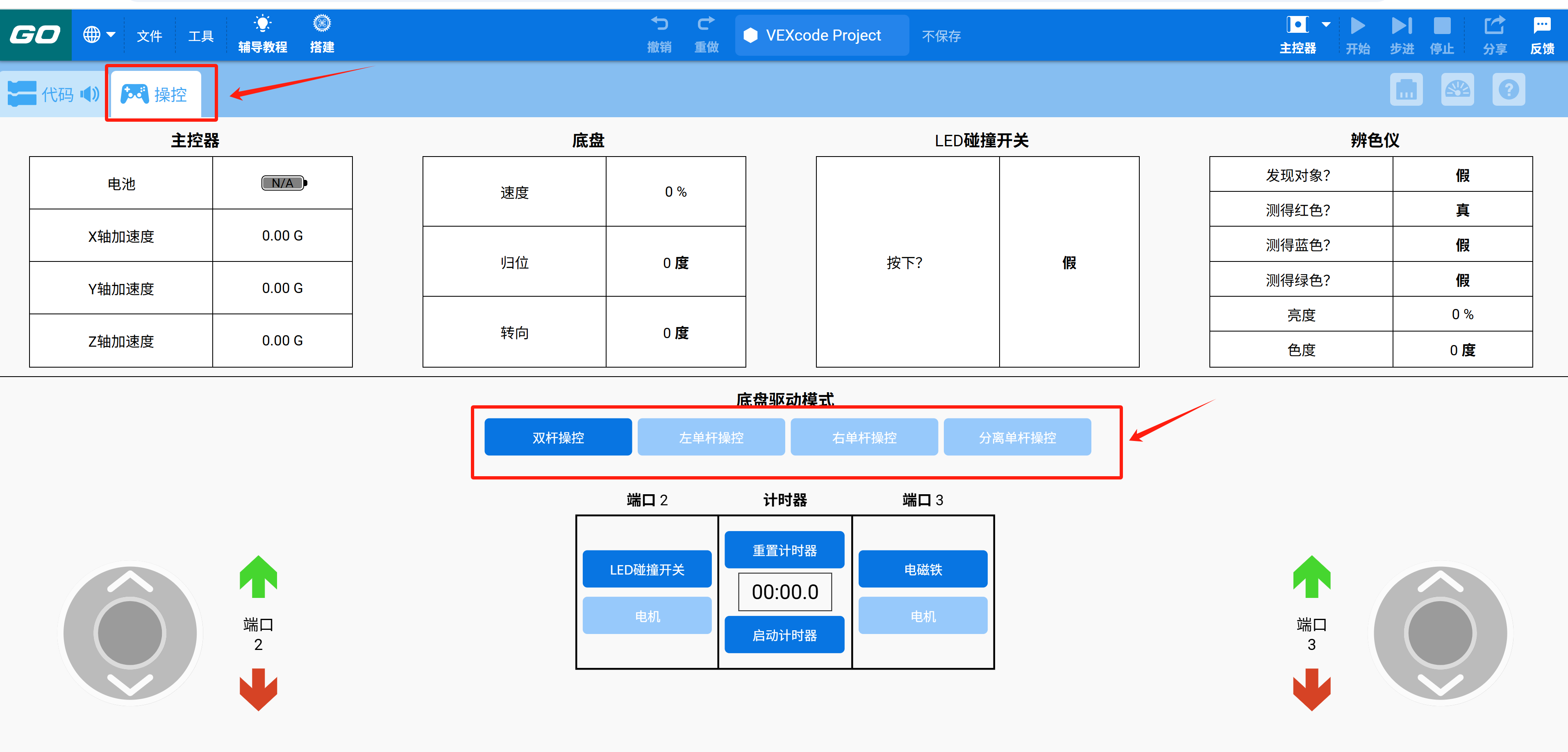The image size is (1568, 752).
Task: Stop the project with 停止
Action: [1442, 35]
